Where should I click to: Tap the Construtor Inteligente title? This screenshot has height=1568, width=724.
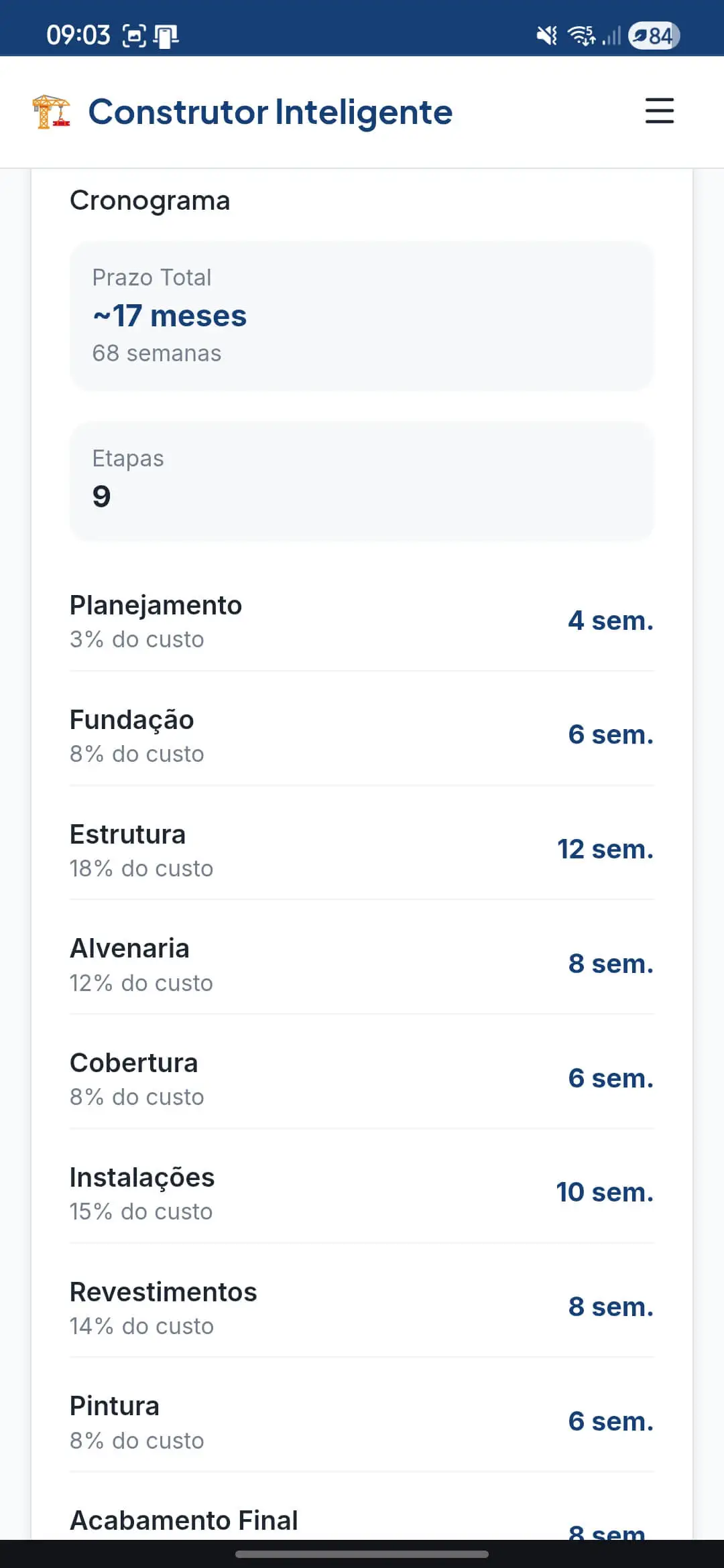tap(270, 112)
